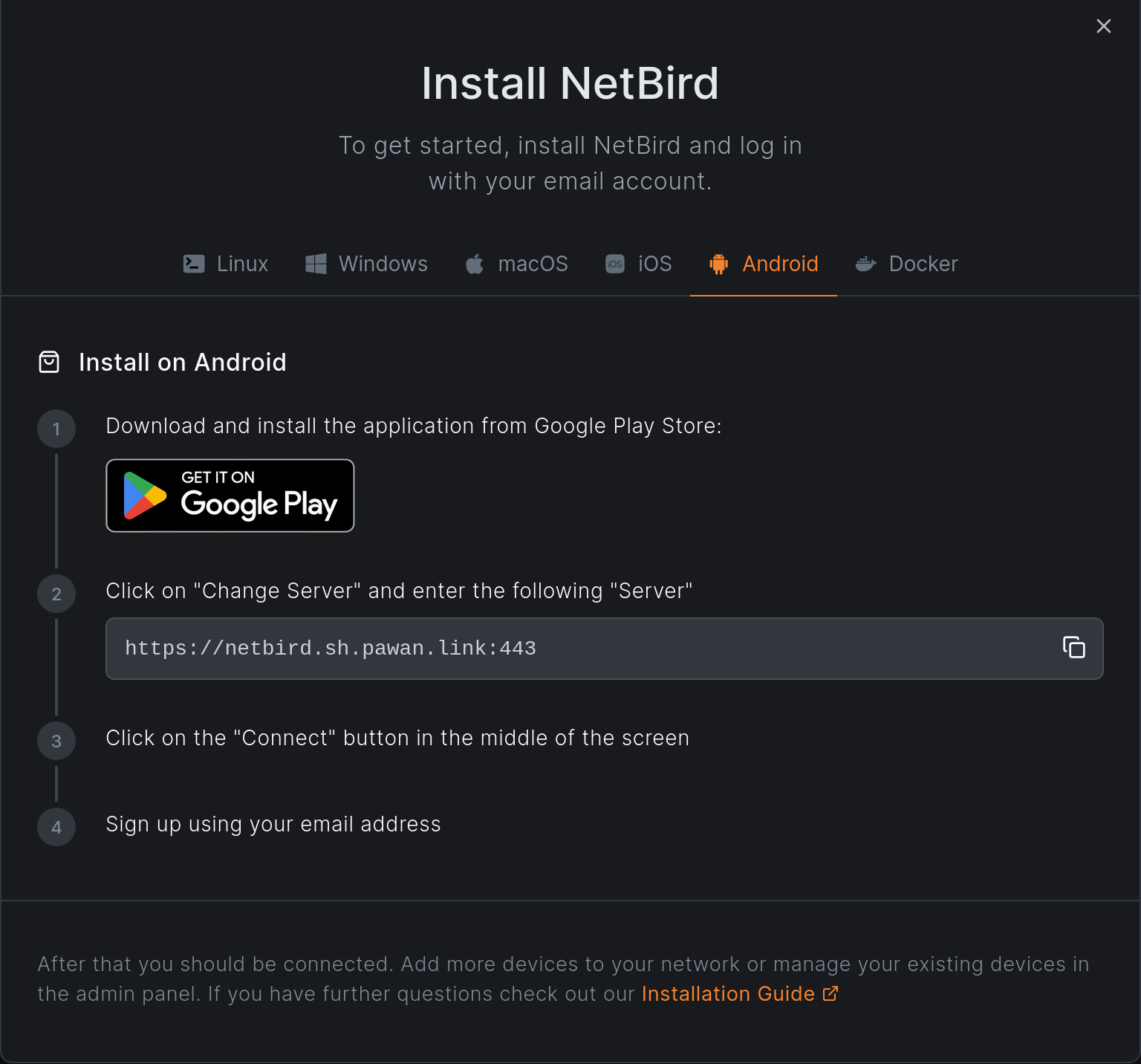The width and height of the screenshot is (1141, 1064).
Task: Select the Linux penguin icon
Action: [x=193, y=264]
